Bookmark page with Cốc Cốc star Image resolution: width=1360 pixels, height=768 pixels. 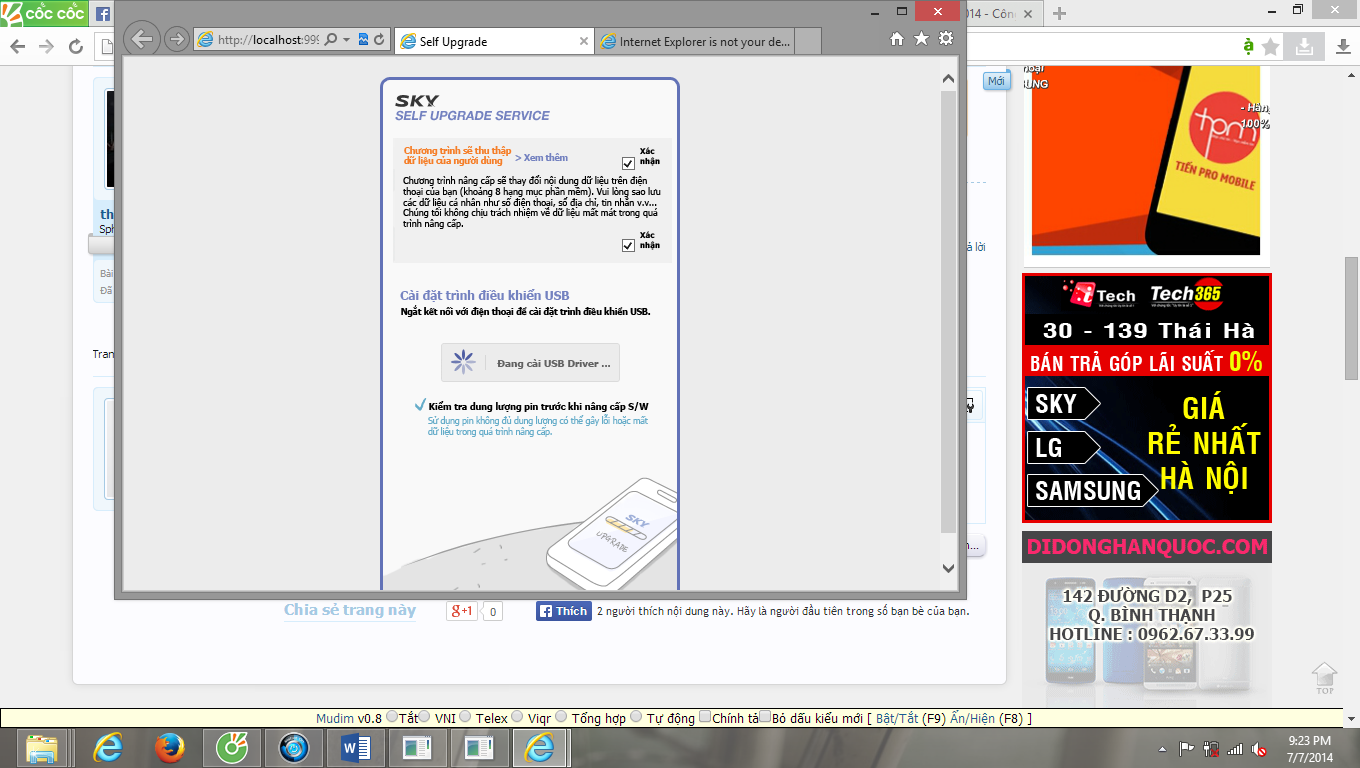tap(1271, 46)
